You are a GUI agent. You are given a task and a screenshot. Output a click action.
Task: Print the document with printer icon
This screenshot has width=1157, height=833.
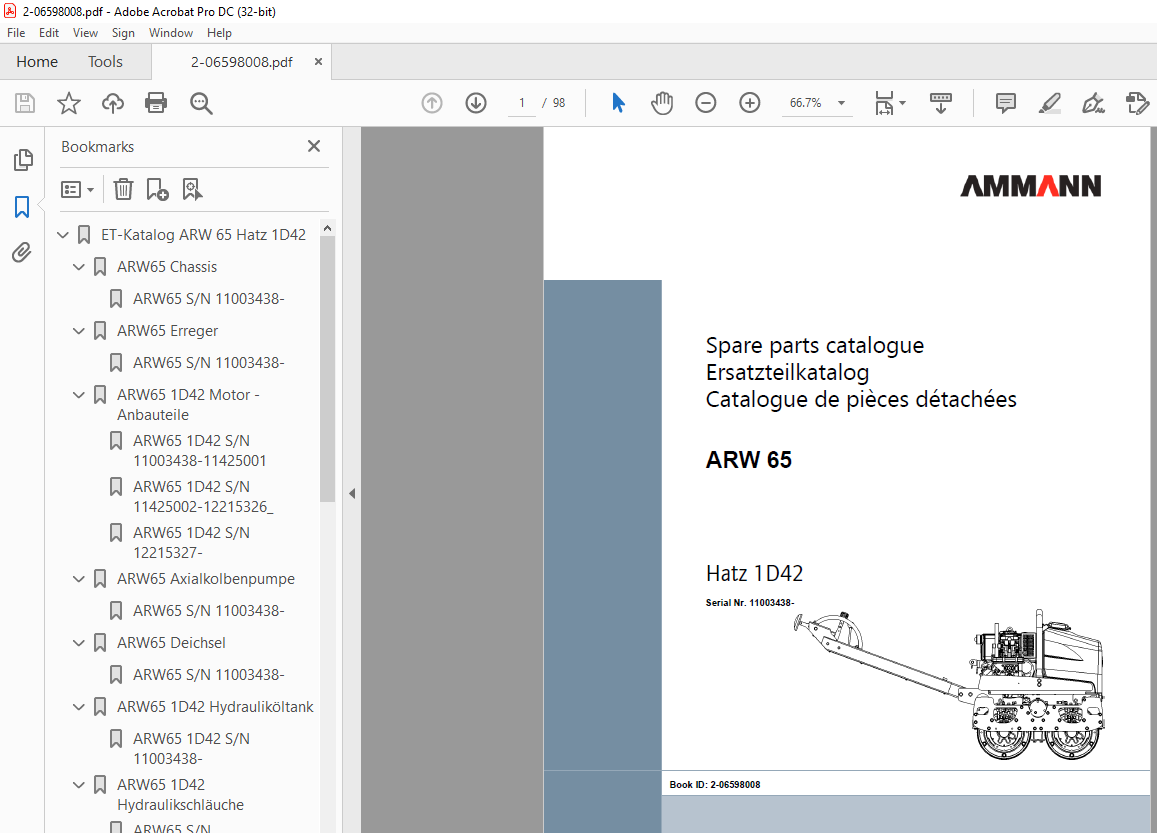(156, 103)
